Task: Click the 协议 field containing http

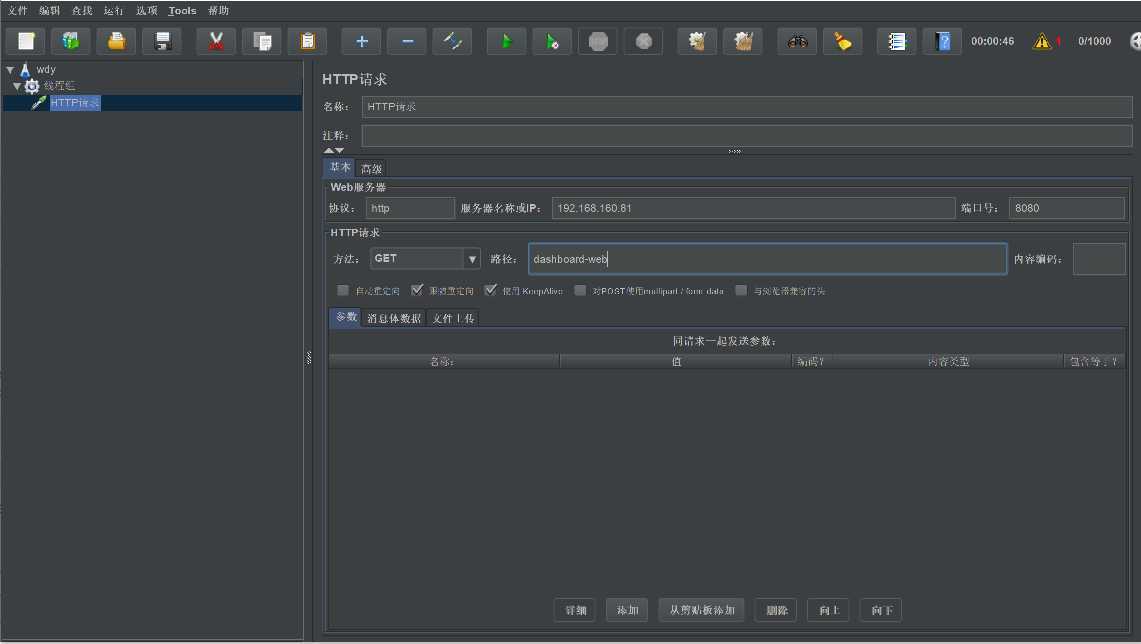Action: (410, 208)
